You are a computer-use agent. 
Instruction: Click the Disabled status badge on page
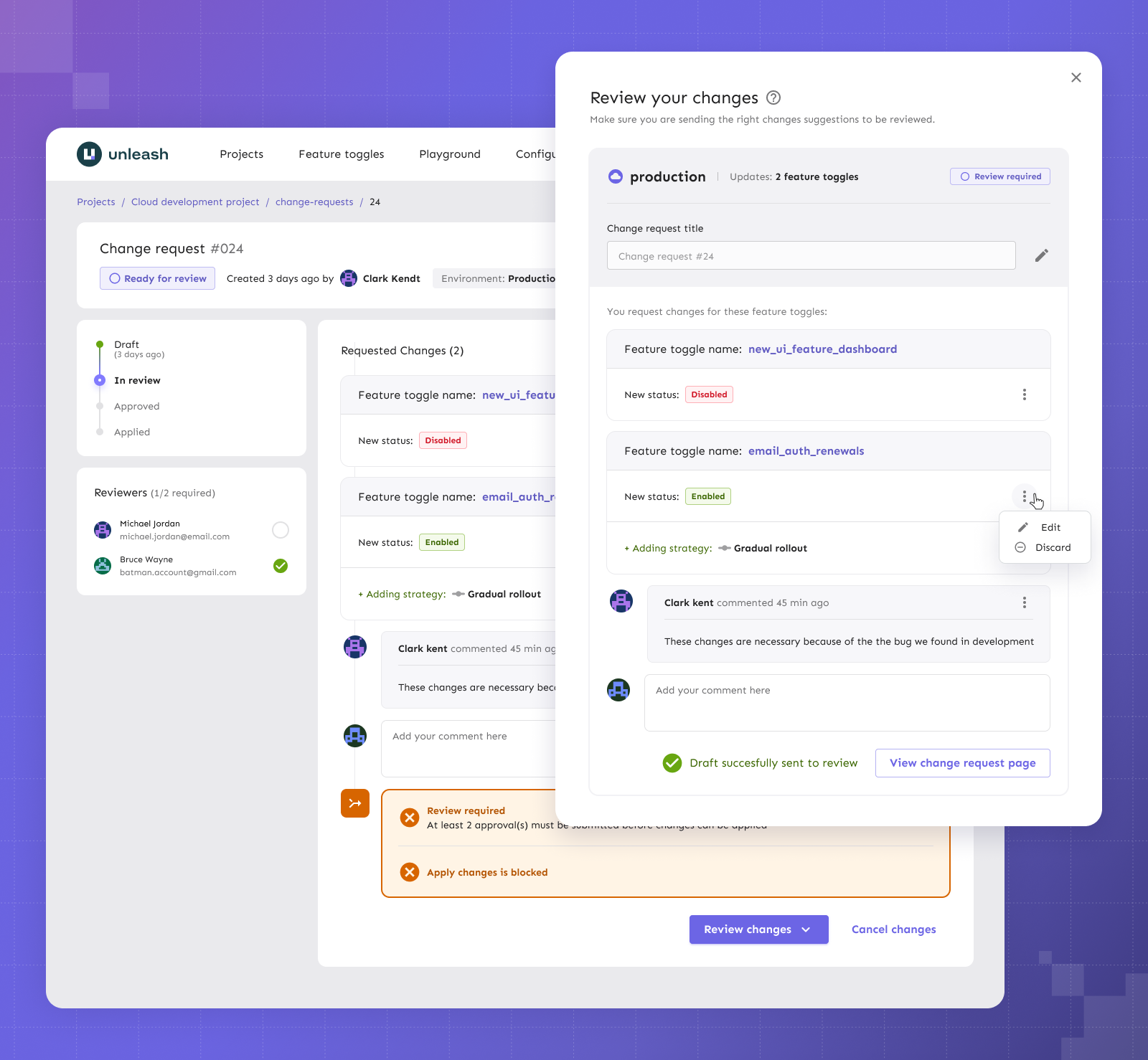443,440
